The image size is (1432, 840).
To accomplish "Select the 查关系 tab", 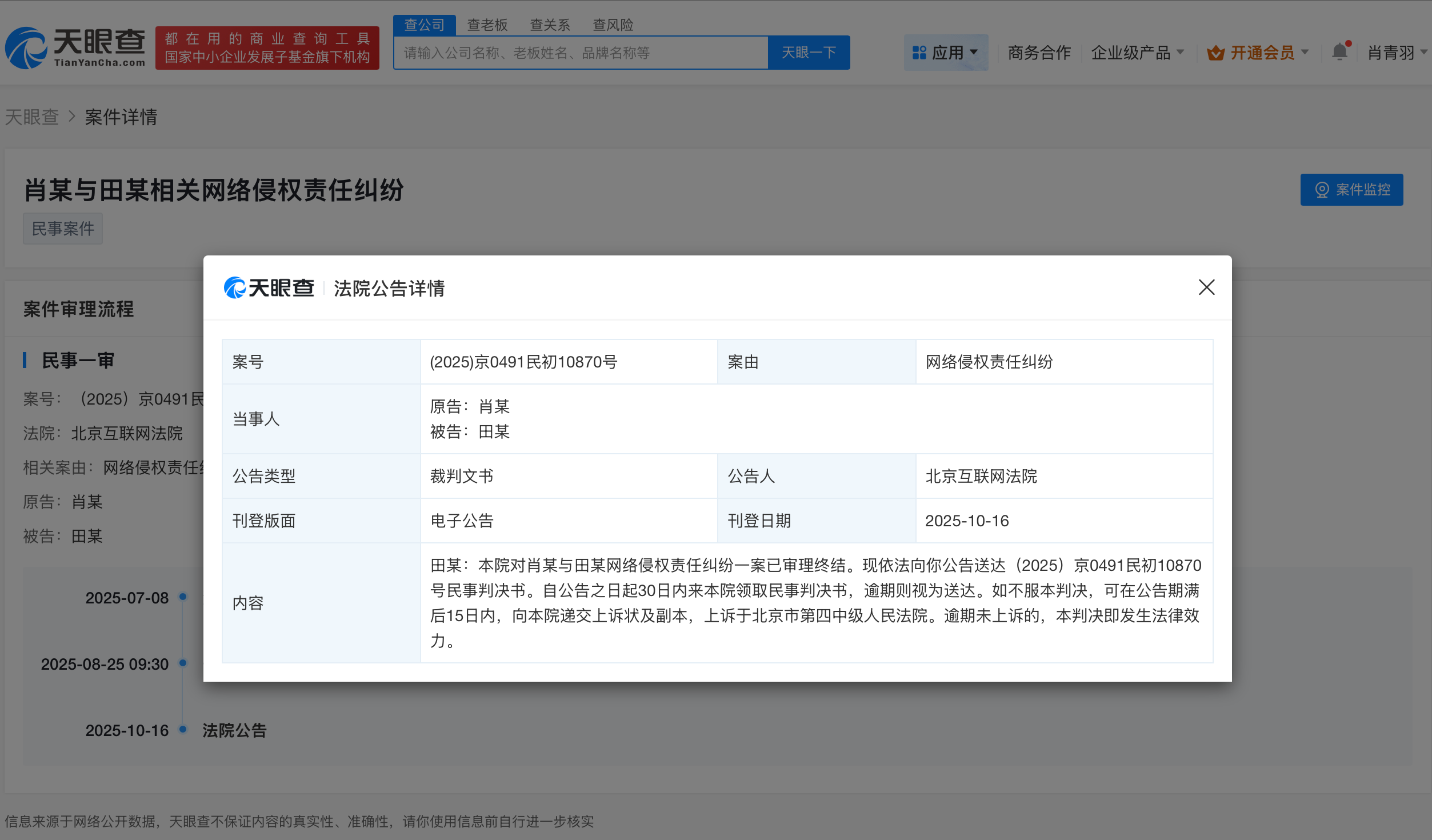I will click(549, 25).
